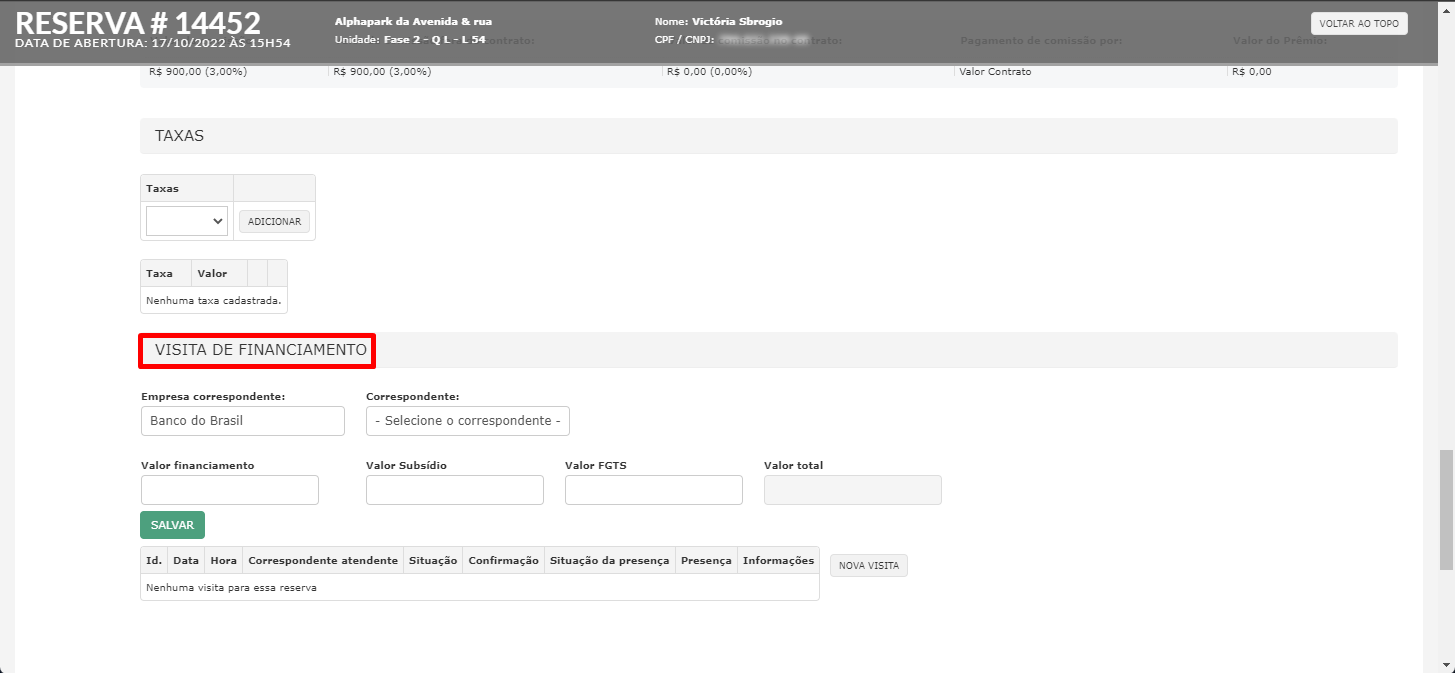Screen dimensions: 1455x673
Task: Click the Nenhuma visita para essa reserva text
Action: (231, 588)
